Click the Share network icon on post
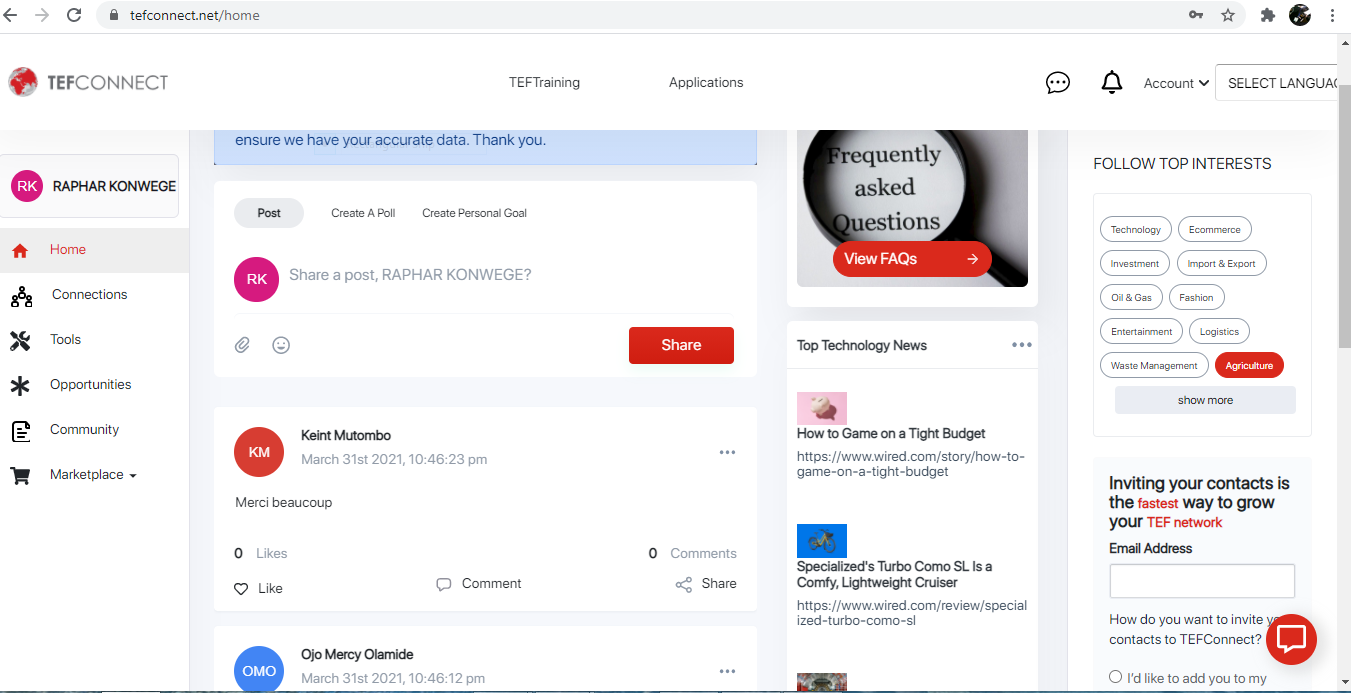The image size is (1351, 693). pos(684,584)
